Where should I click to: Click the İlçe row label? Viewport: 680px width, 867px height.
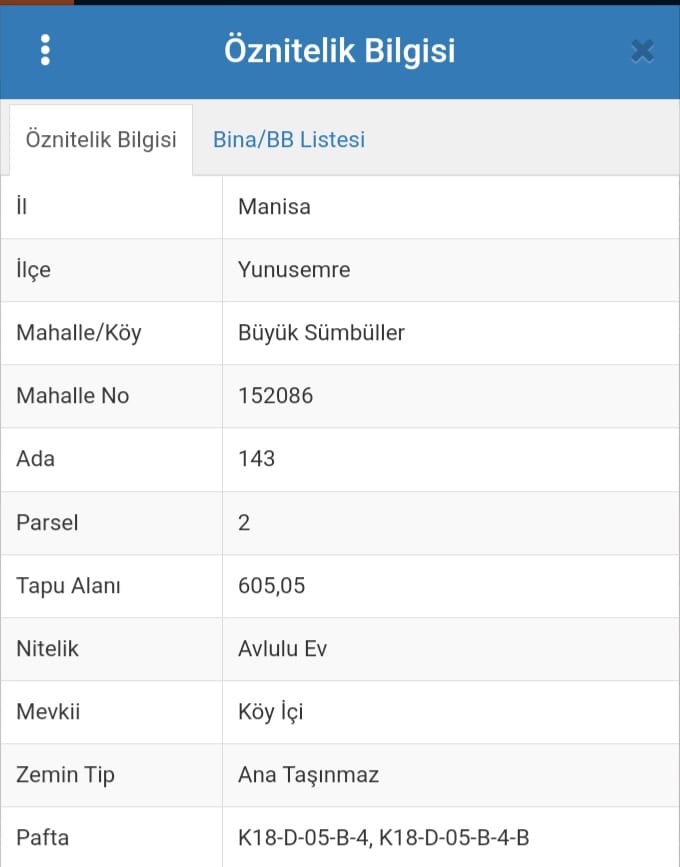(x=34, y=270)
